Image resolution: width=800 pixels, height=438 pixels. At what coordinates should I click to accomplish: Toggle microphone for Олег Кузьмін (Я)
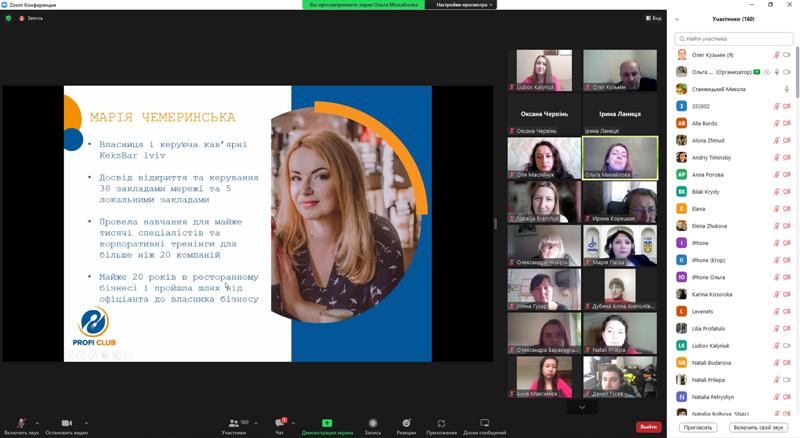tap(776, 55)
